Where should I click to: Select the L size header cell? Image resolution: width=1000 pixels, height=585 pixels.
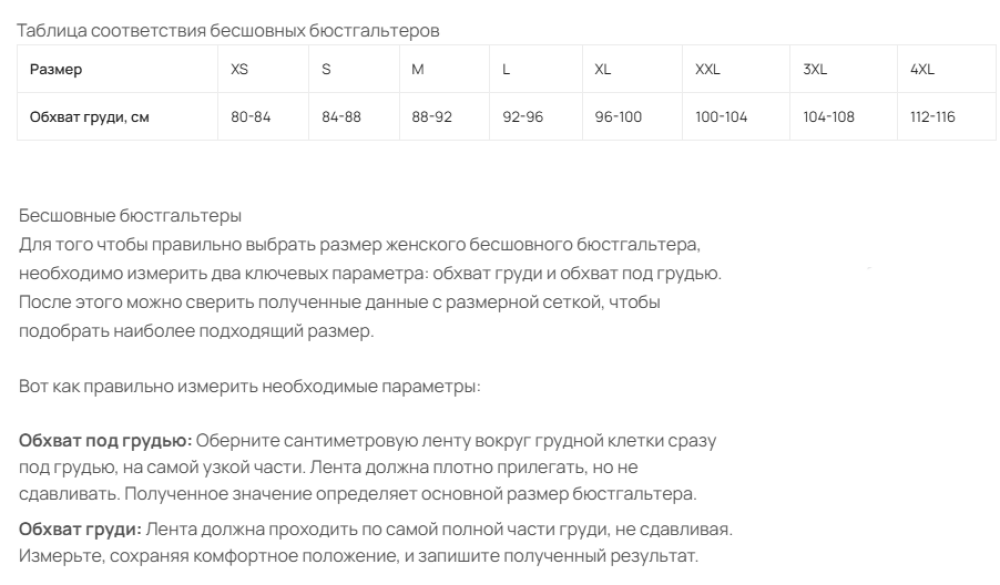(536, 69)
